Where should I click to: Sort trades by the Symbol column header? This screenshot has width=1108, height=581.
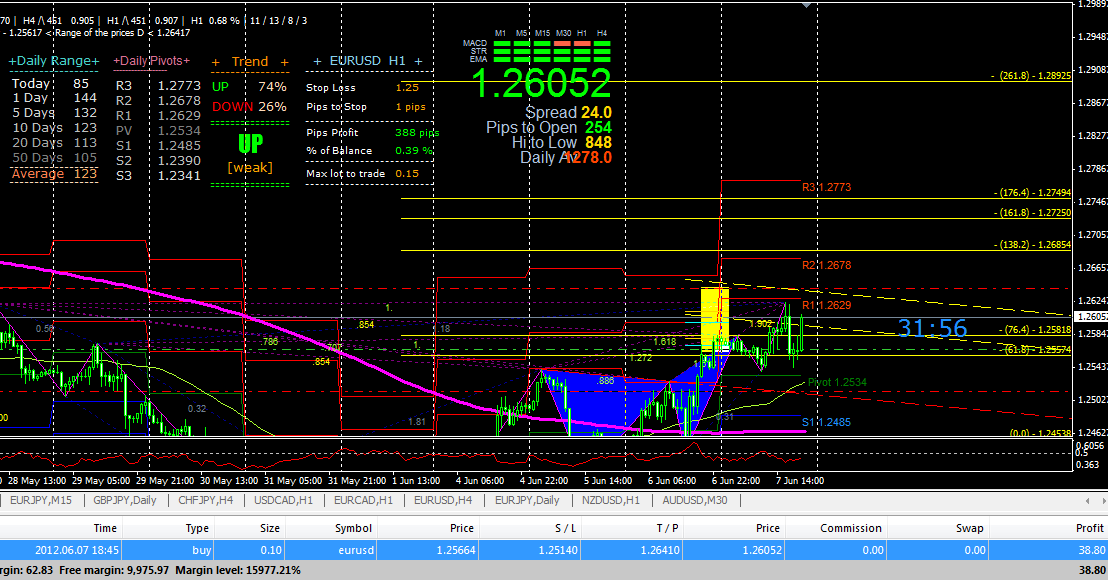(x=353, y=528)
